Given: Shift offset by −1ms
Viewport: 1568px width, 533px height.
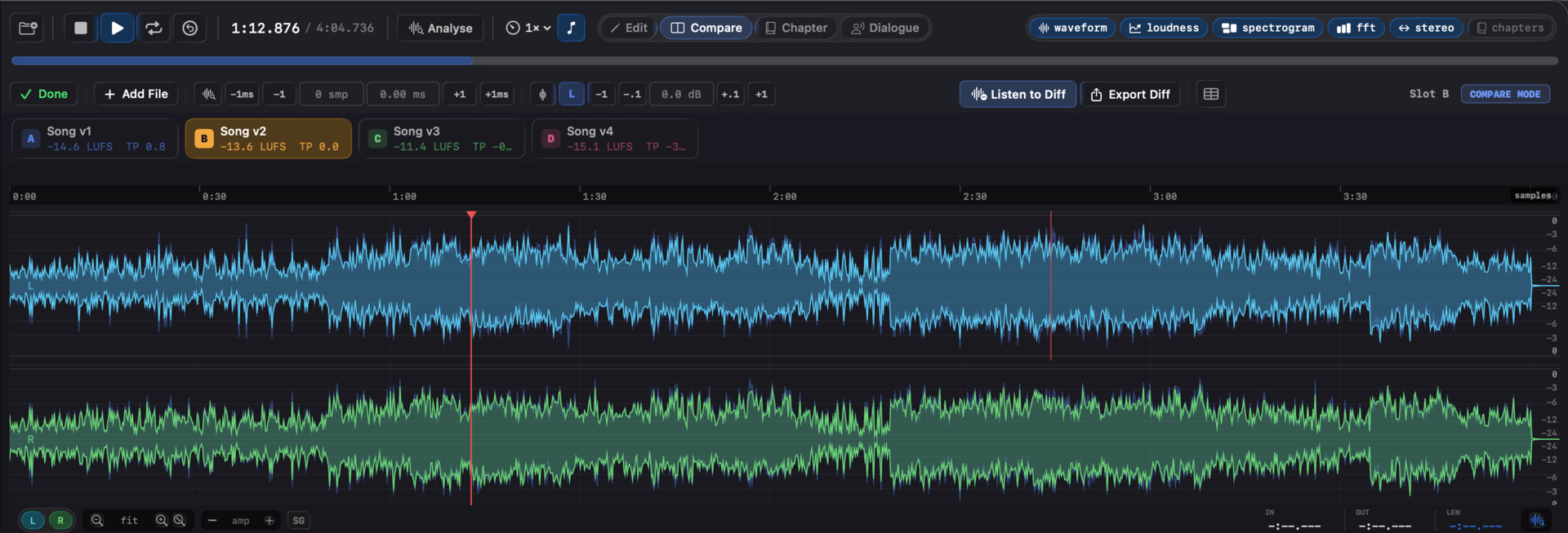Looking at the screenshot, I should (x=242, y=94).
